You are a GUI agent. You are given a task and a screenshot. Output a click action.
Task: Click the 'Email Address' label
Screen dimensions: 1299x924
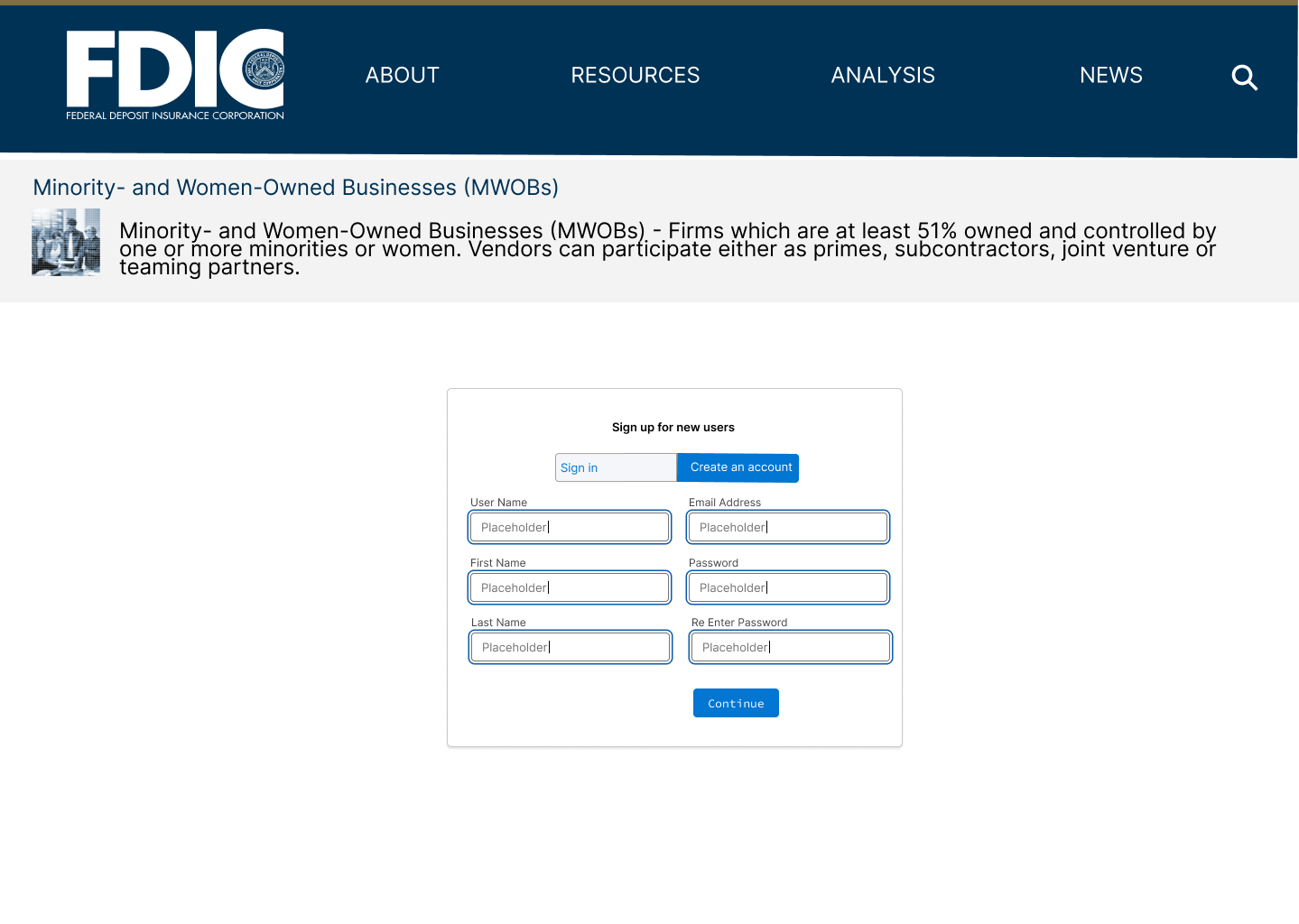click(x=725, y=503)
